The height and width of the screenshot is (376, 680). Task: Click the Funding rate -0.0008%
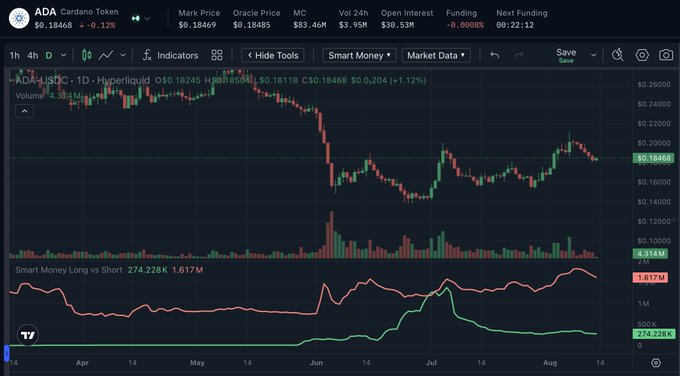point(465,25)
